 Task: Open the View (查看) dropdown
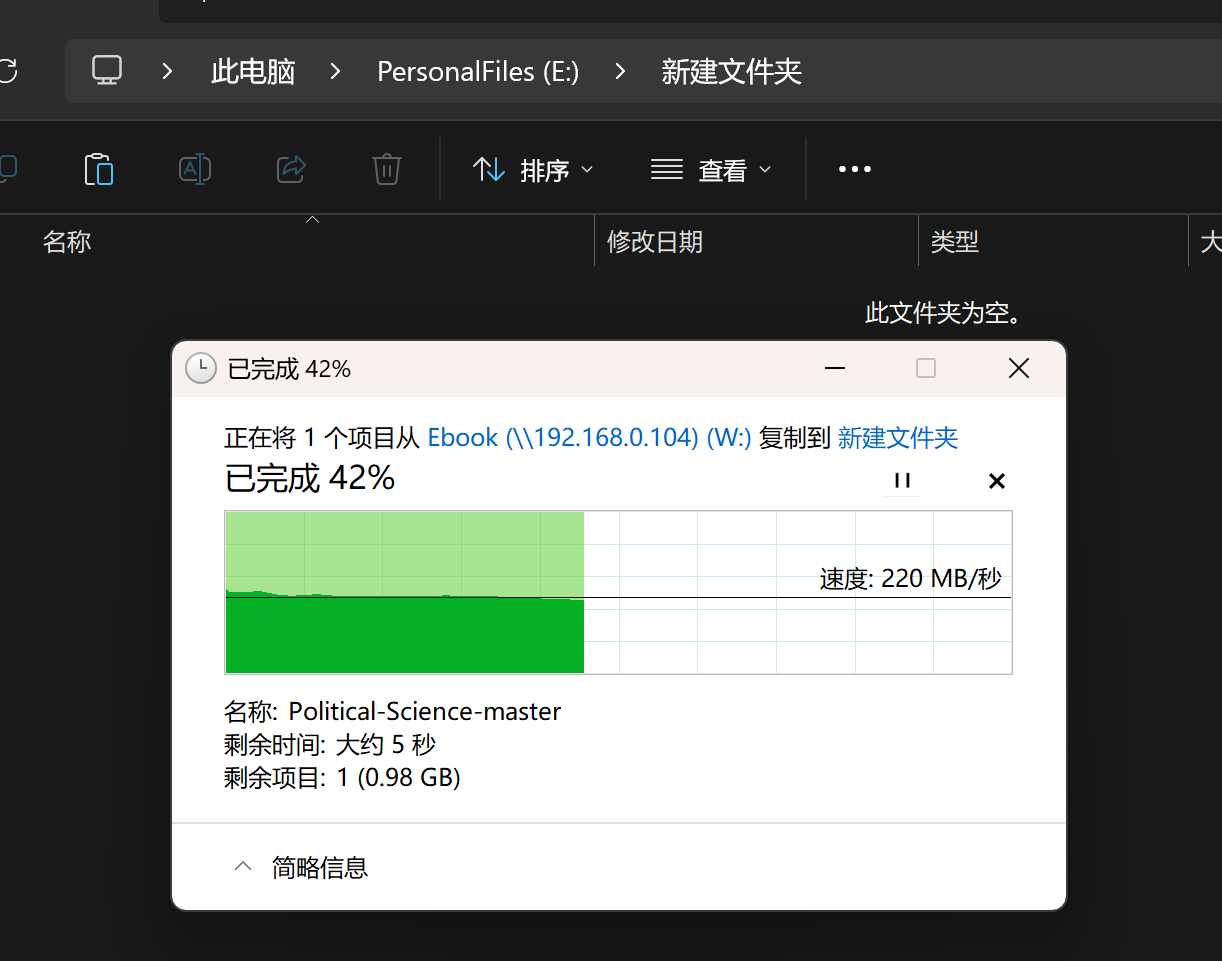point(711,170)
